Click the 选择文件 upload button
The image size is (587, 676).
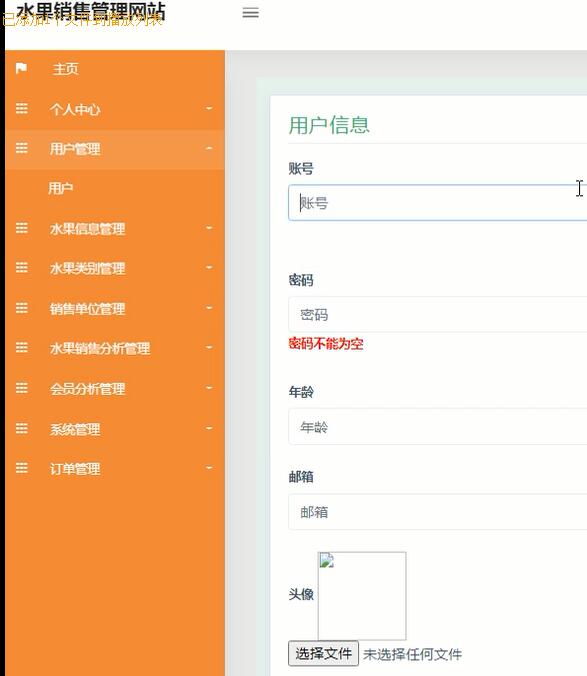pyautogui.click(x=323, y=654)
